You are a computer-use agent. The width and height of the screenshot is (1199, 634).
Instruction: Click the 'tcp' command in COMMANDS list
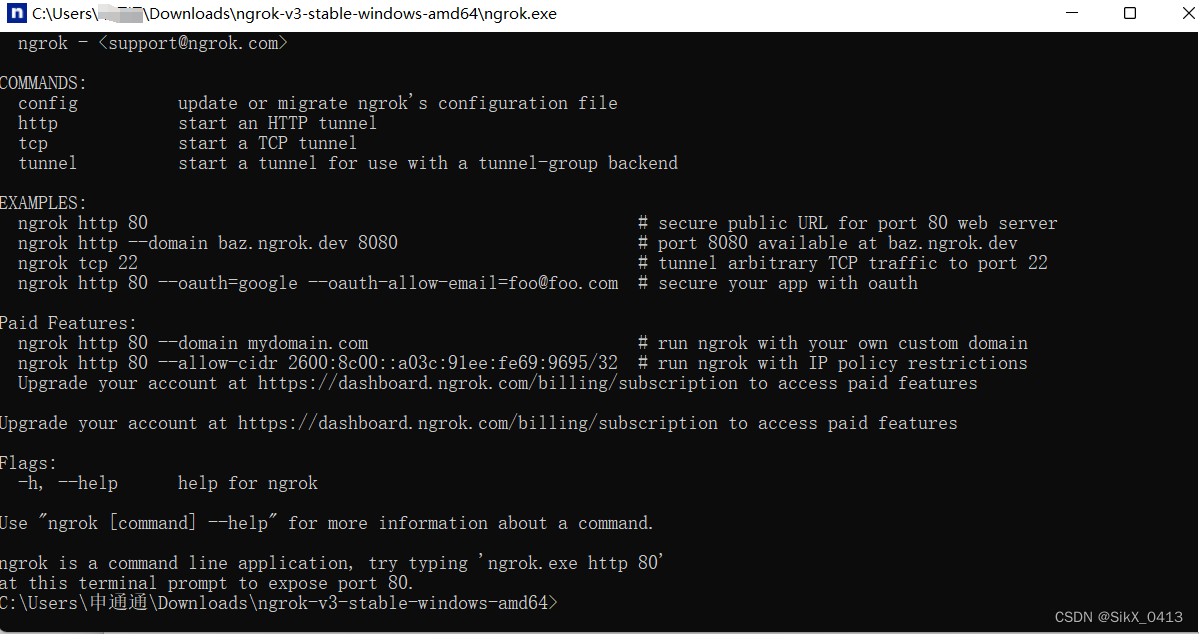coord(33,143)
